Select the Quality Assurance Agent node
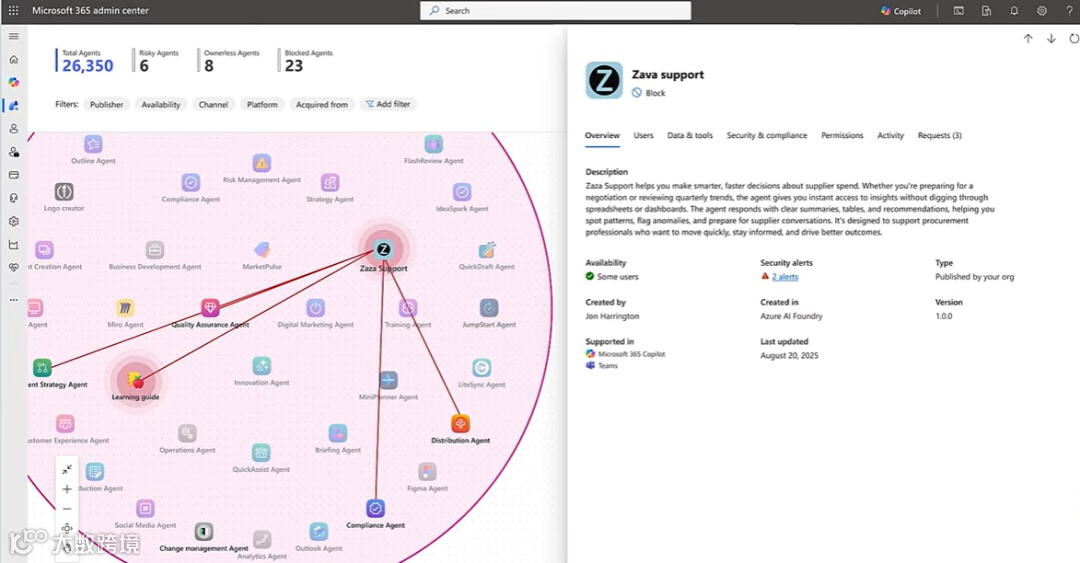The width and height of the screenshot is (1080, 563). tap(210, 308)
